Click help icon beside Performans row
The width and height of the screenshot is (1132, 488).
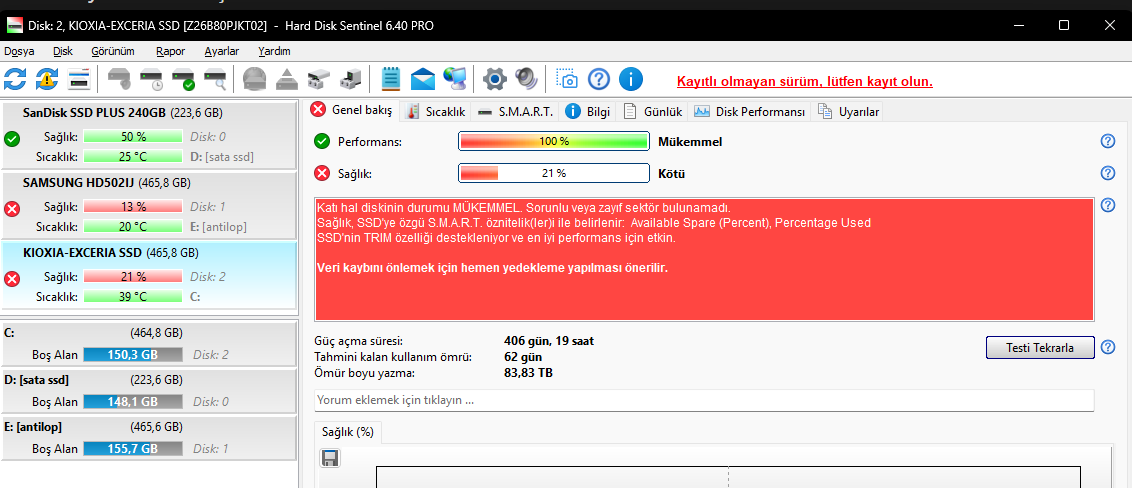tap(1108, 141)
